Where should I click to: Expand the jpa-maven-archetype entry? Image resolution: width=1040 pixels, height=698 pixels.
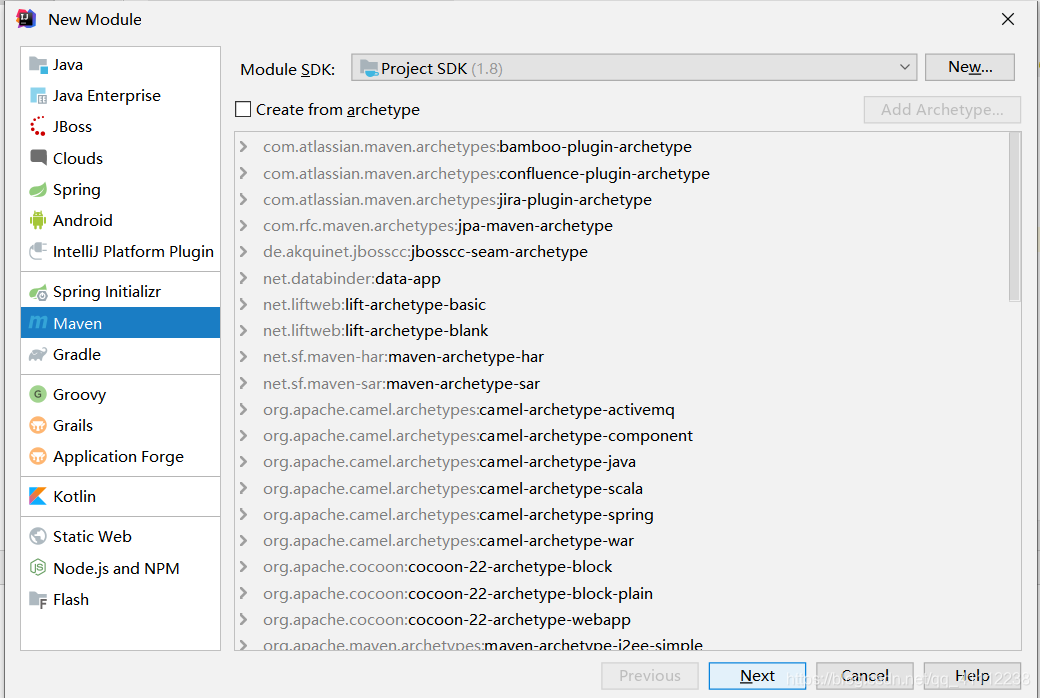(243, 226)
